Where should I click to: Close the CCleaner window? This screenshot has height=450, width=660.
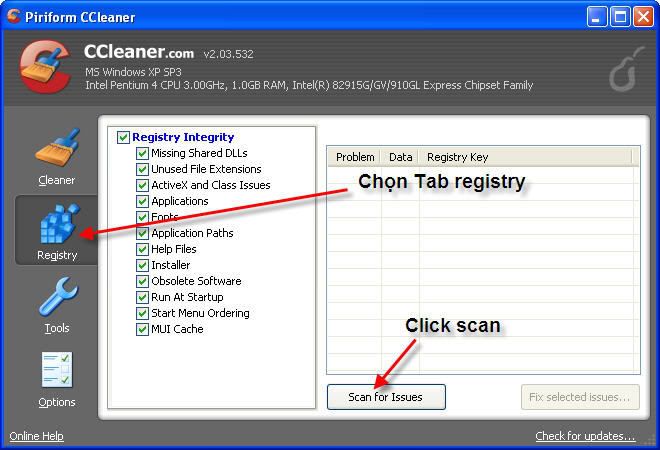coord(644,17)
